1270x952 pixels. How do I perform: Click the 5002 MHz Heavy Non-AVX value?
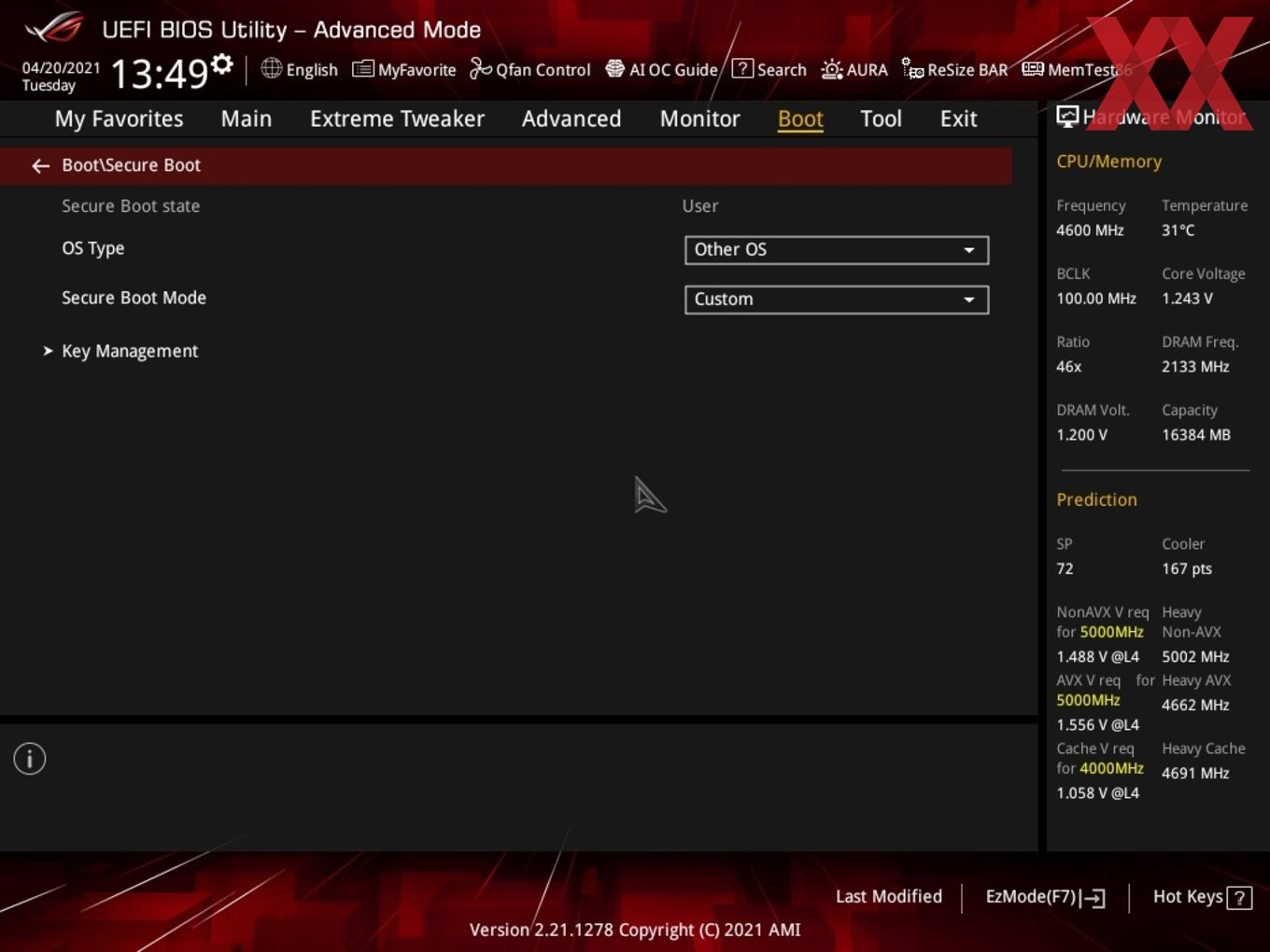[1195, 657]
